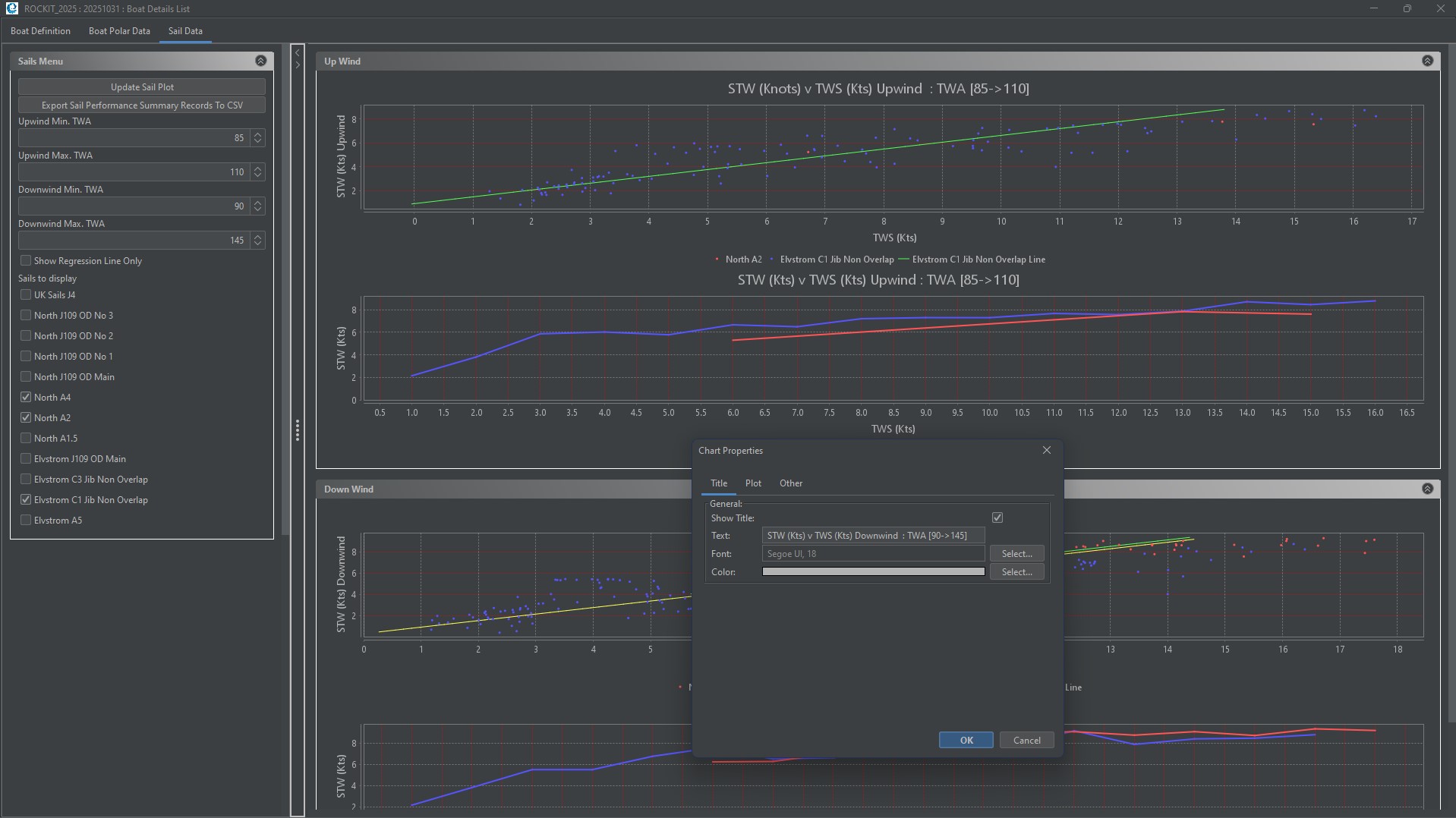Switch to the Boat Polar Data tab
Screen dimensions: 1456x818
(x=119, y=31)
